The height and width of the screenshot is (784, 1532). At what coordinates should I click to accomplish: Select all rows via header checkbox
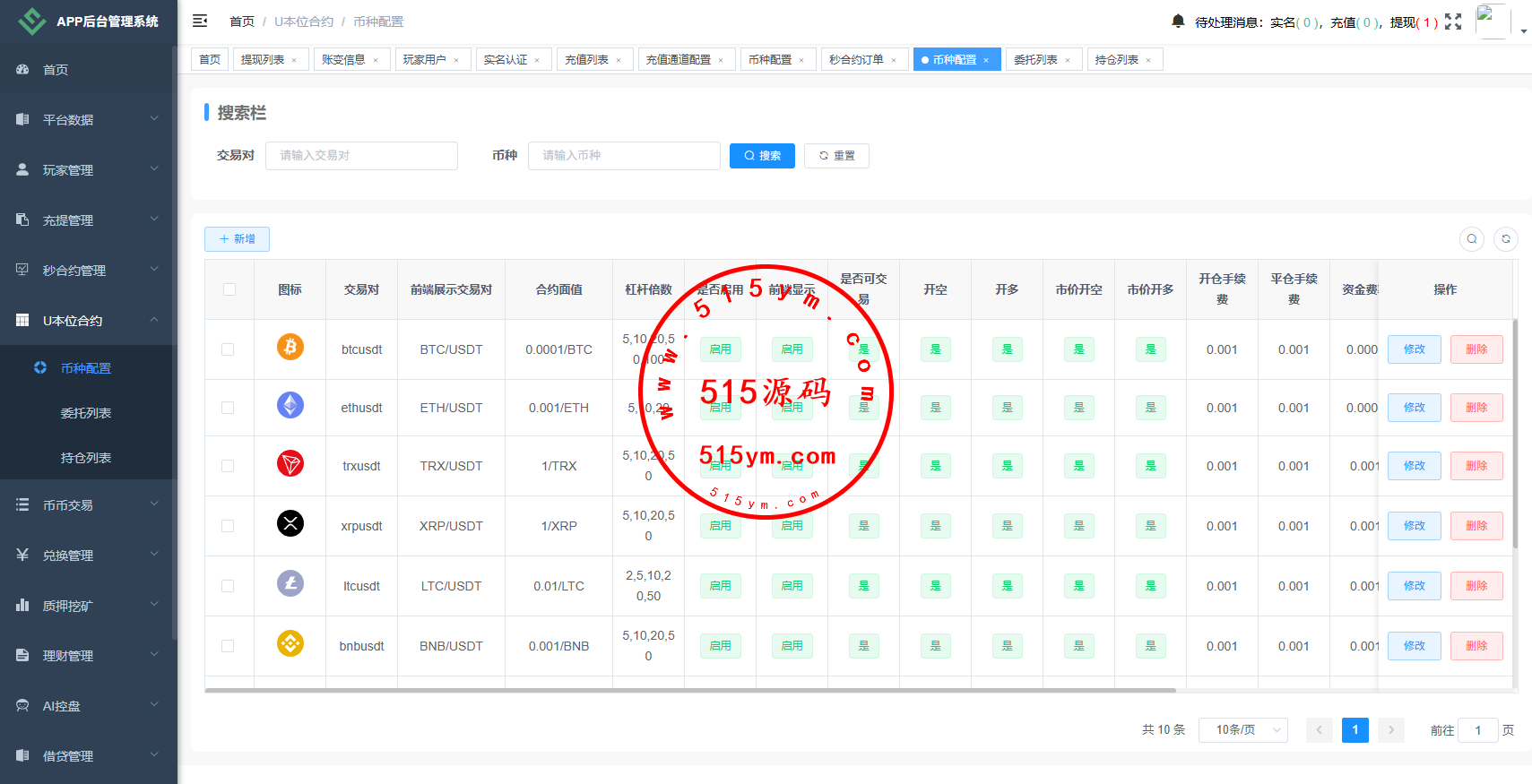click(x=229, y=289)
